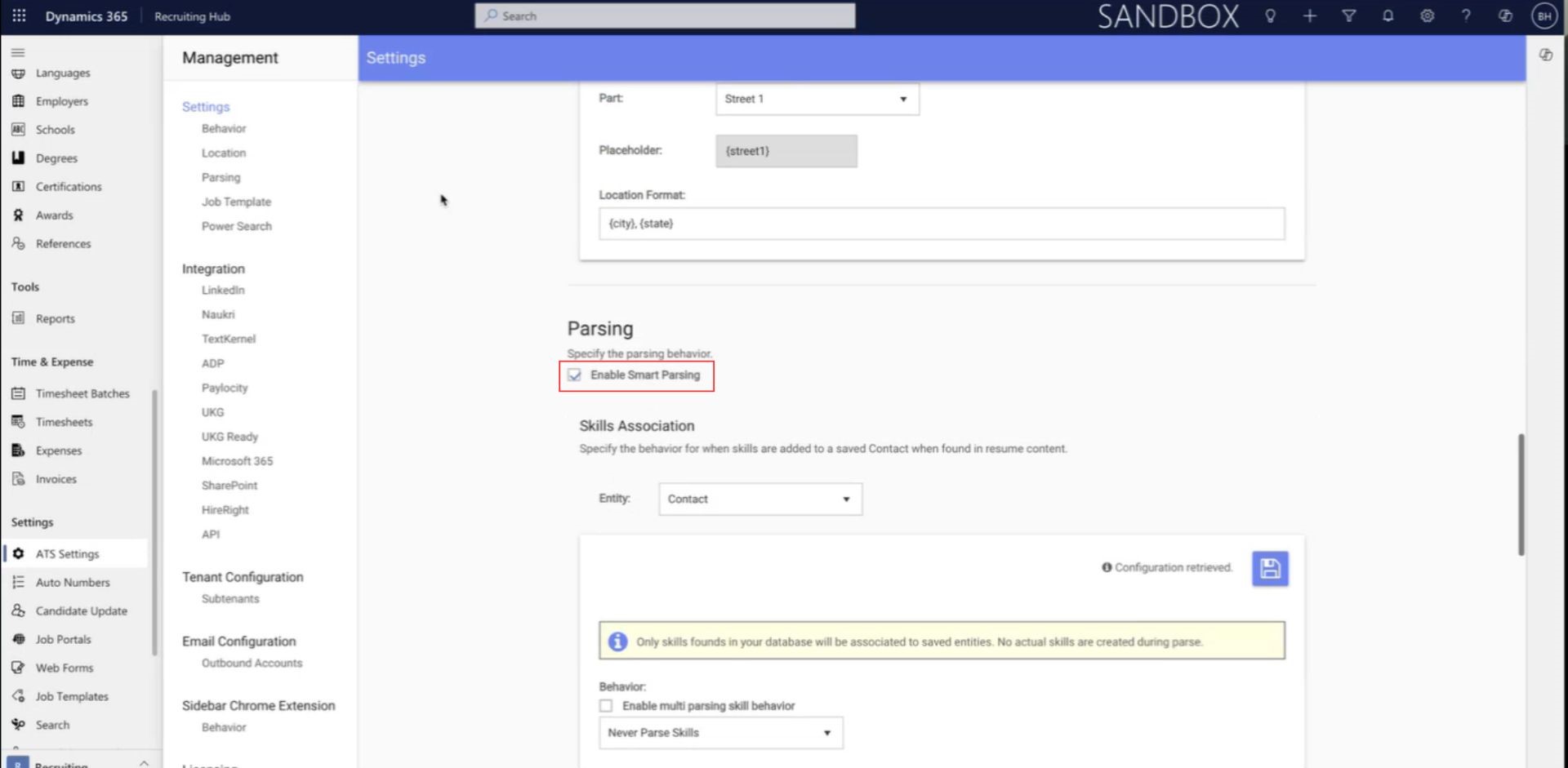Open Certifications from the sidebar
This screenshot has height=768, width=1568.
click(69, 187)
